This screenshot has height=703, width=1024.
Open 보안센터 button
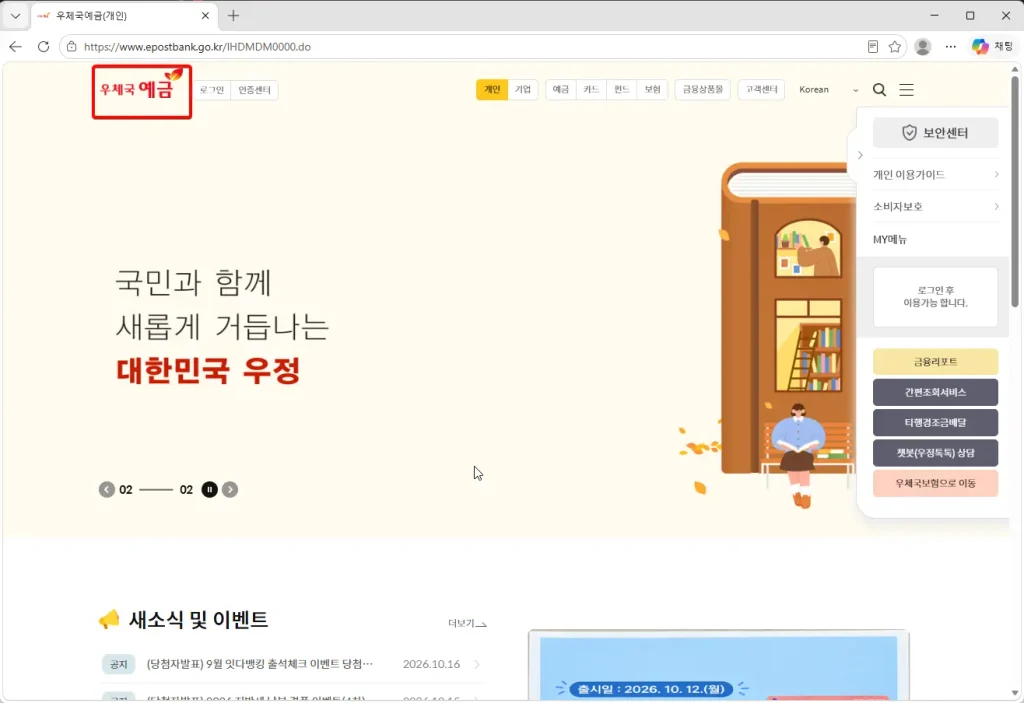935,133
